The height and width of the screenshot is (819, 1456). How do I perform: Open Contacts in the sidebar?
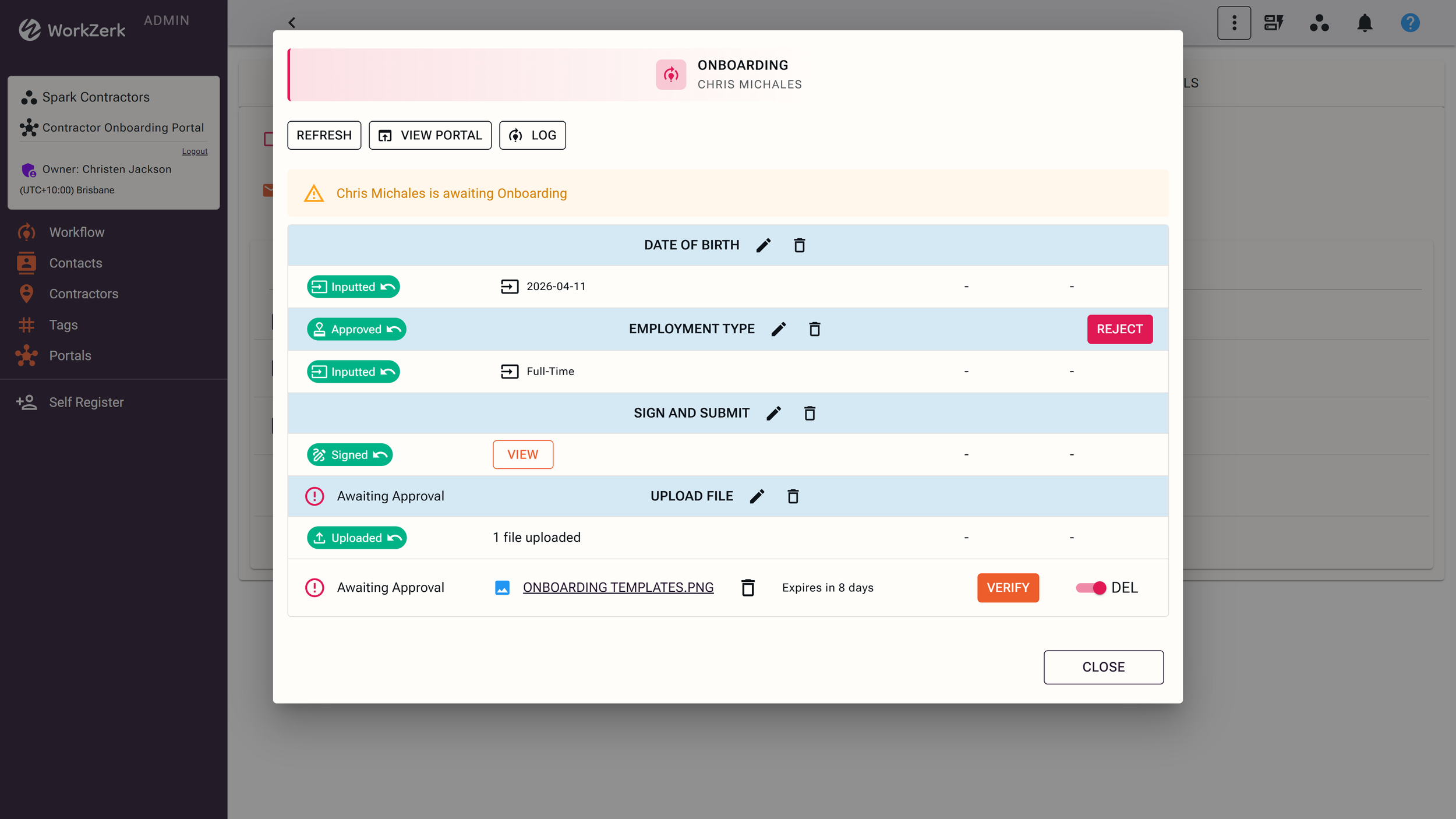click(x=75, y=263)
